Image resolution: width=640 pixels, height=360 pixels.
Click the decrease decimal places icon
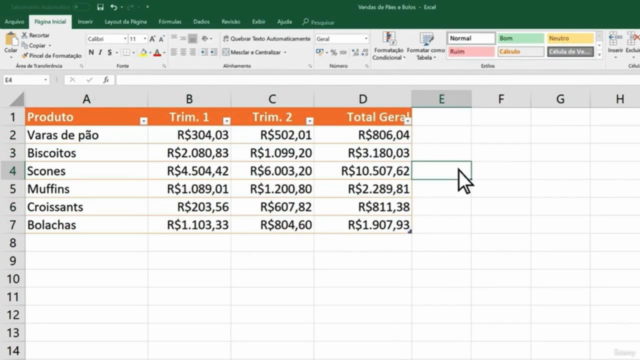click(364, 52)
